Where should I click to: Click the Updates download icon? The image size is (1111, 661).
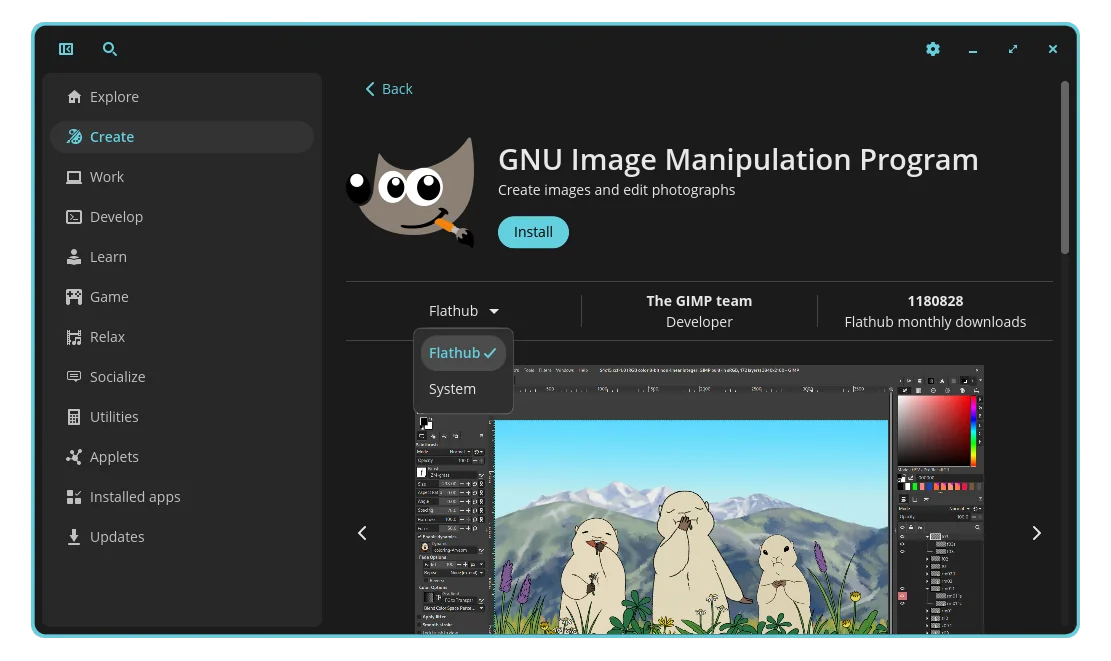pos(74,537)
